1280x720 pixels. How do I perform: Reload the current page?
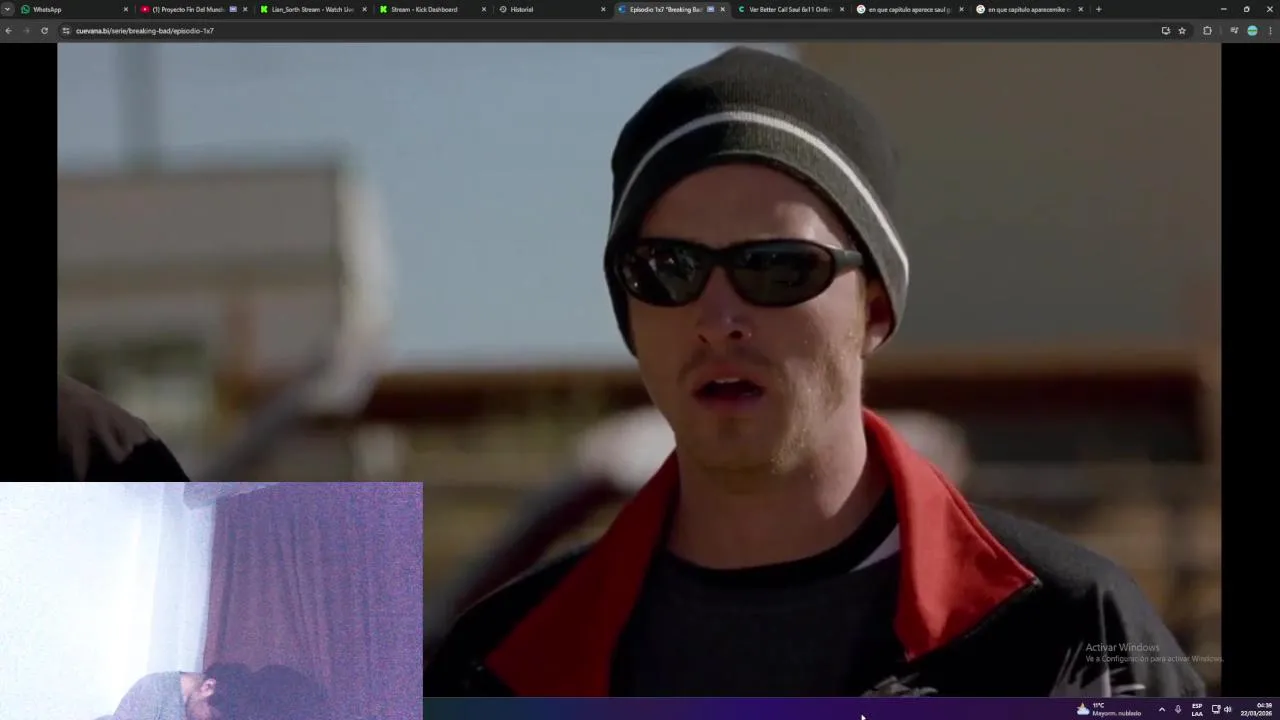point(44,31)
